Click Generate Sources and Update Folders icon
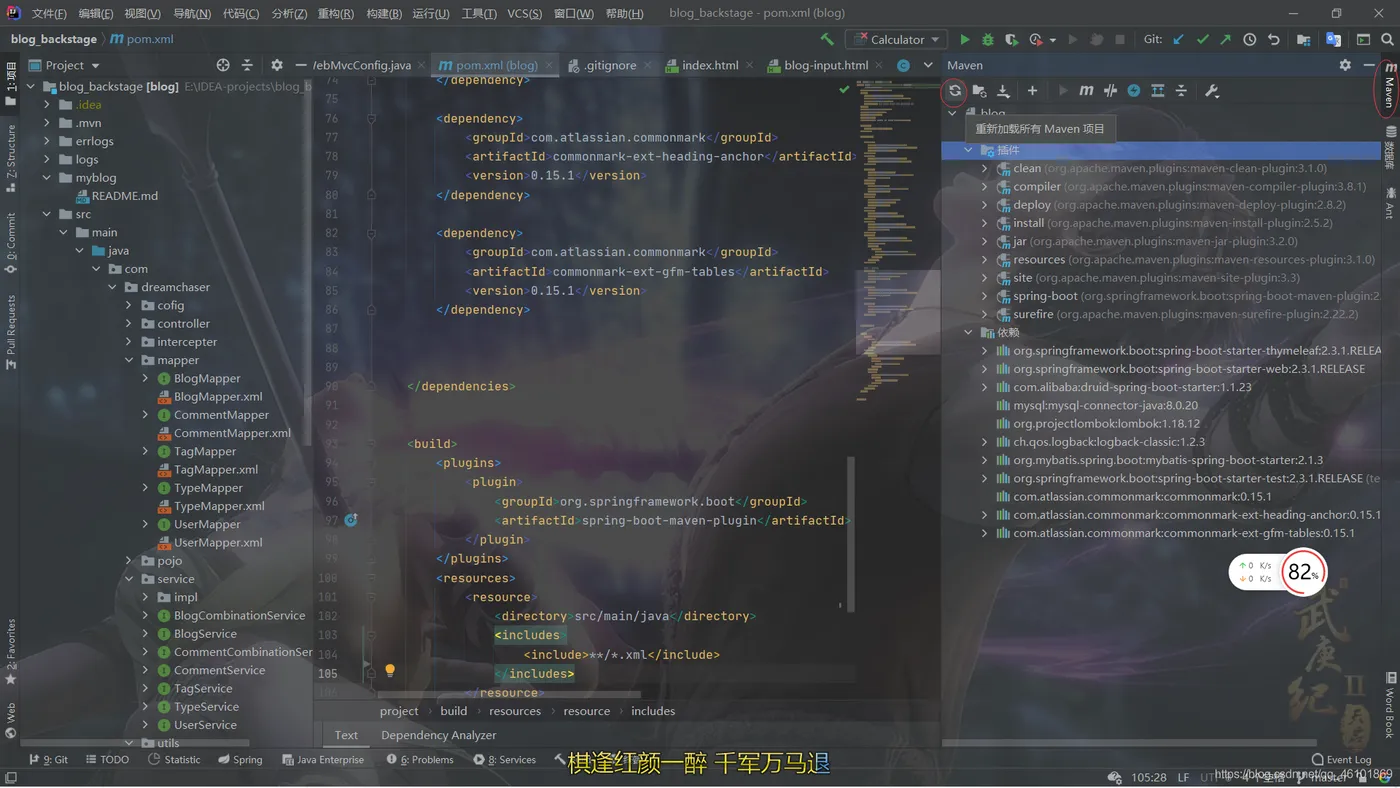 coord(979,91)
